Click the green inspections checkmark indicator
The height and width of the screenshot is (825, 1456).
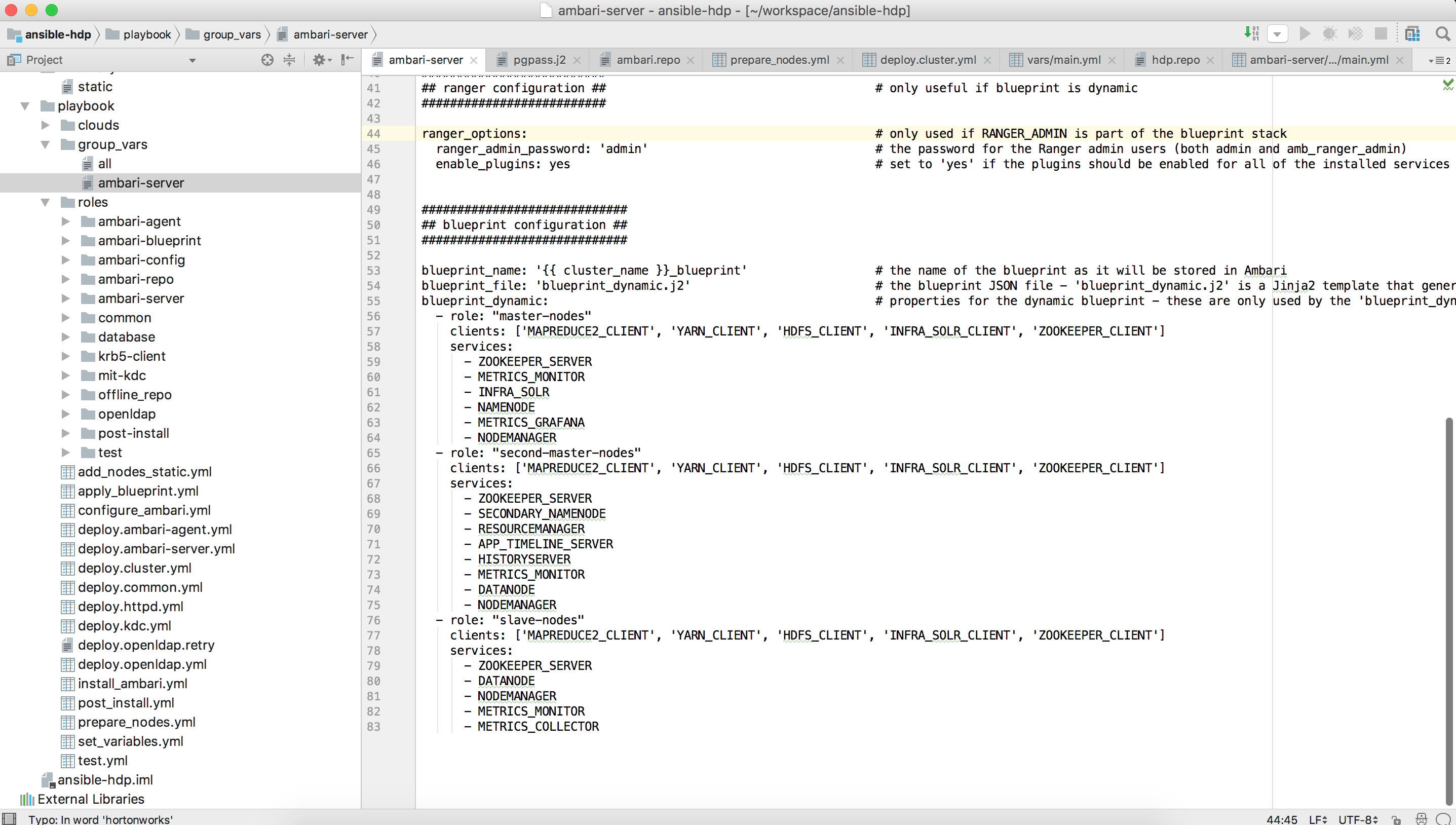coord(1448,85)
